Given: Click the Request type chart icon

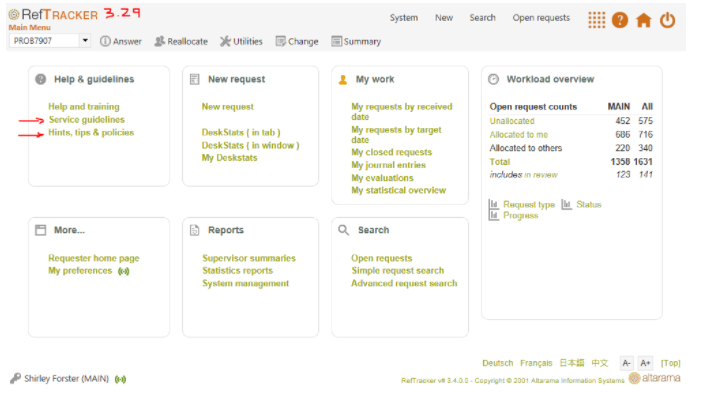Looking at the screenshot, I should (x=494, y=204).
